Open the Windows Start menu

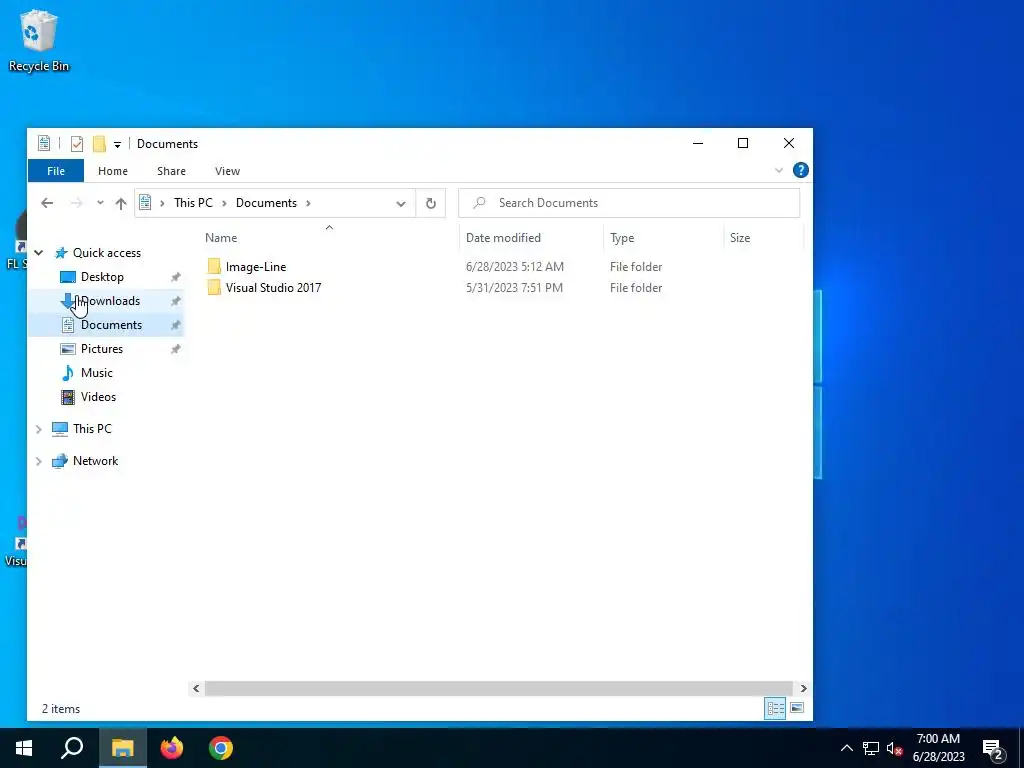(x=24, y=748)
